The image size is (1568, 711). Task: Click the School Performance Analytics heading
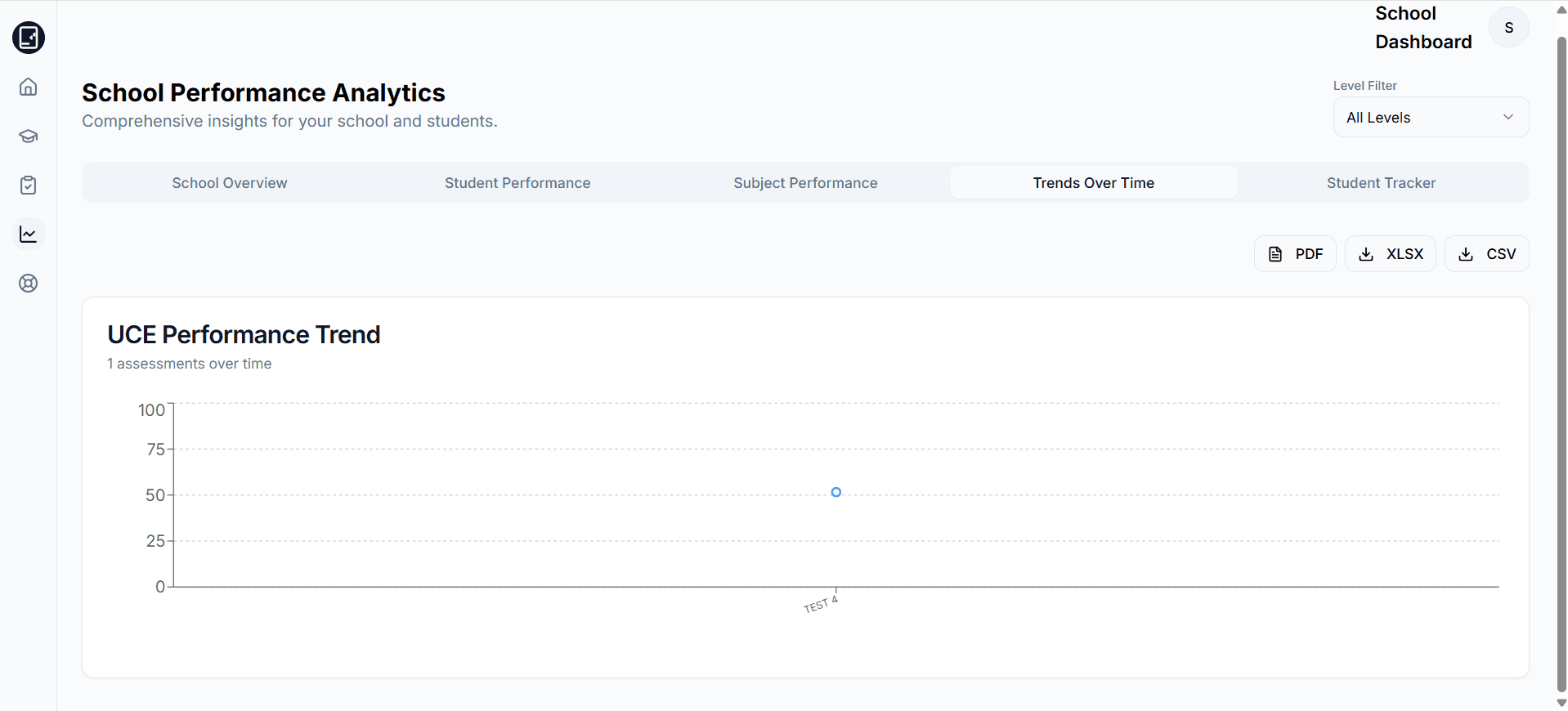(263, 93)
